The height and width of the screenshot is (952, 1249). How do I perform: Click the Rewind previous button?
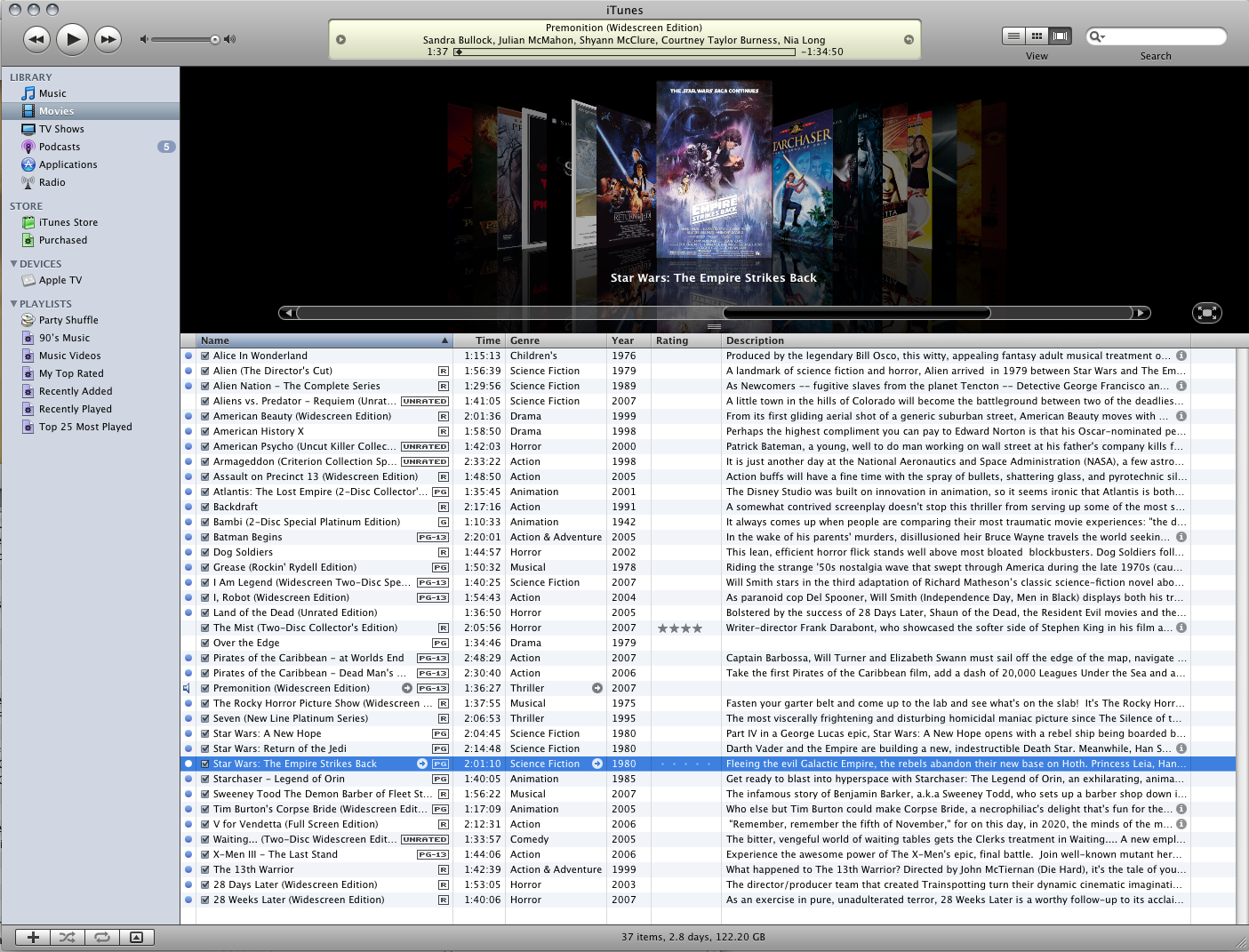click(x=36, y=38)
